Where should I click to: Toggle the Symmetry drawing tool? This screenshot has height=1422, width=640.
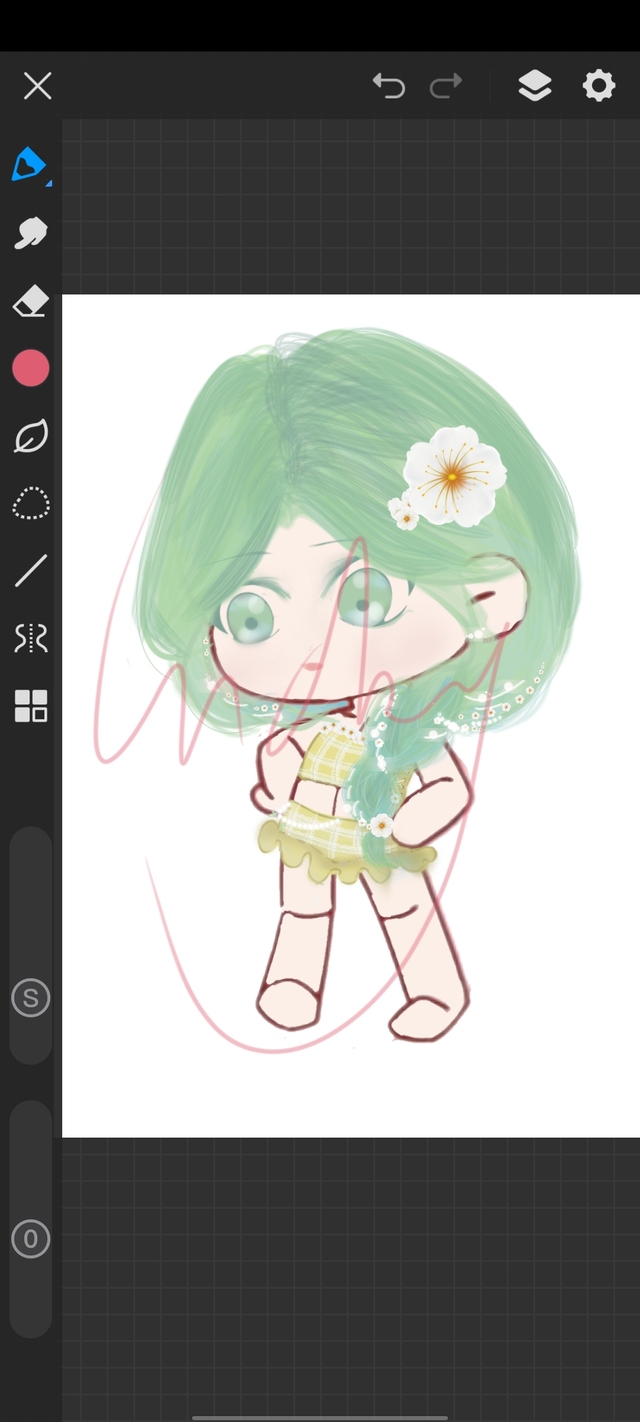coord(30,638)
